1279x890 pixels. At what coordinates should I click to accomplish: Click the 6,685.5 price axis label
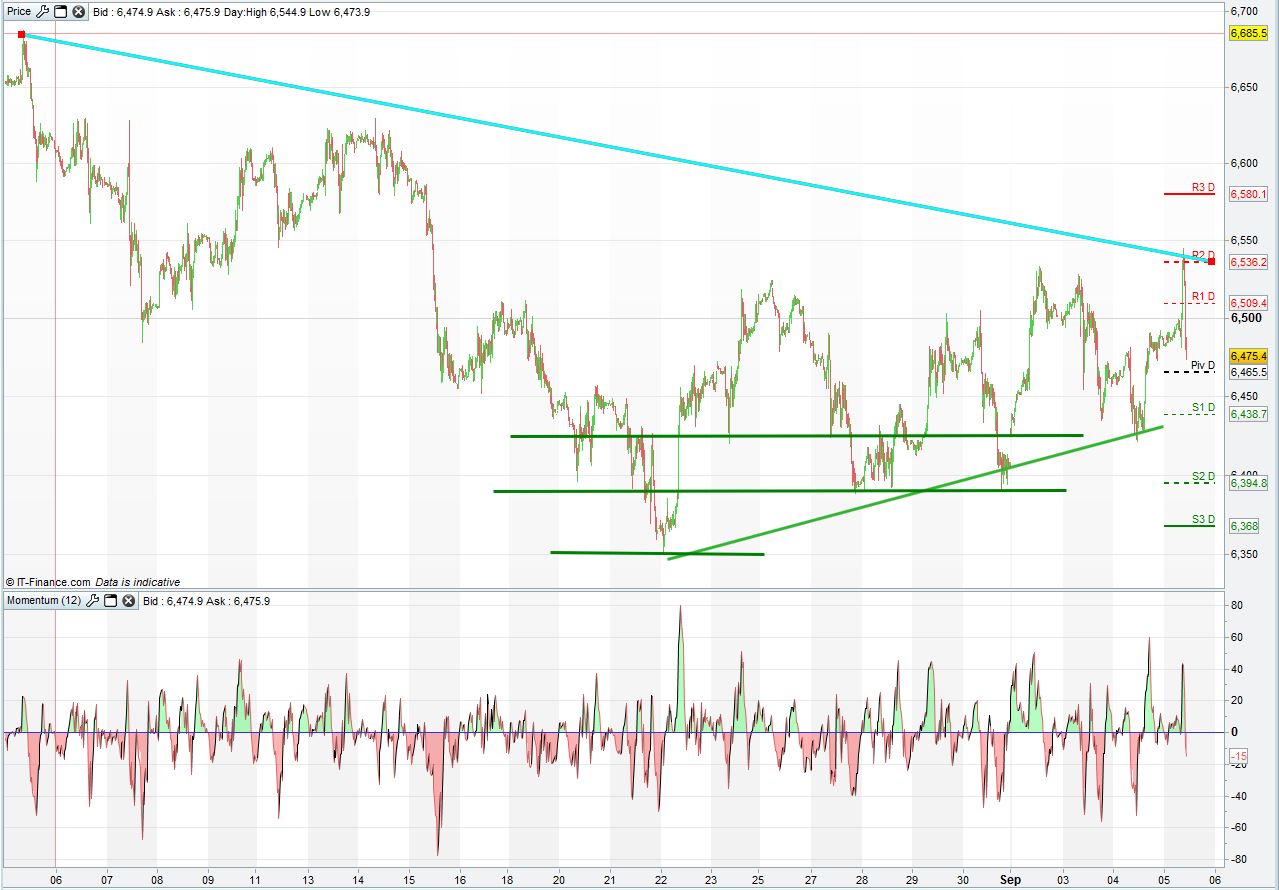[x=1248, y=33]
